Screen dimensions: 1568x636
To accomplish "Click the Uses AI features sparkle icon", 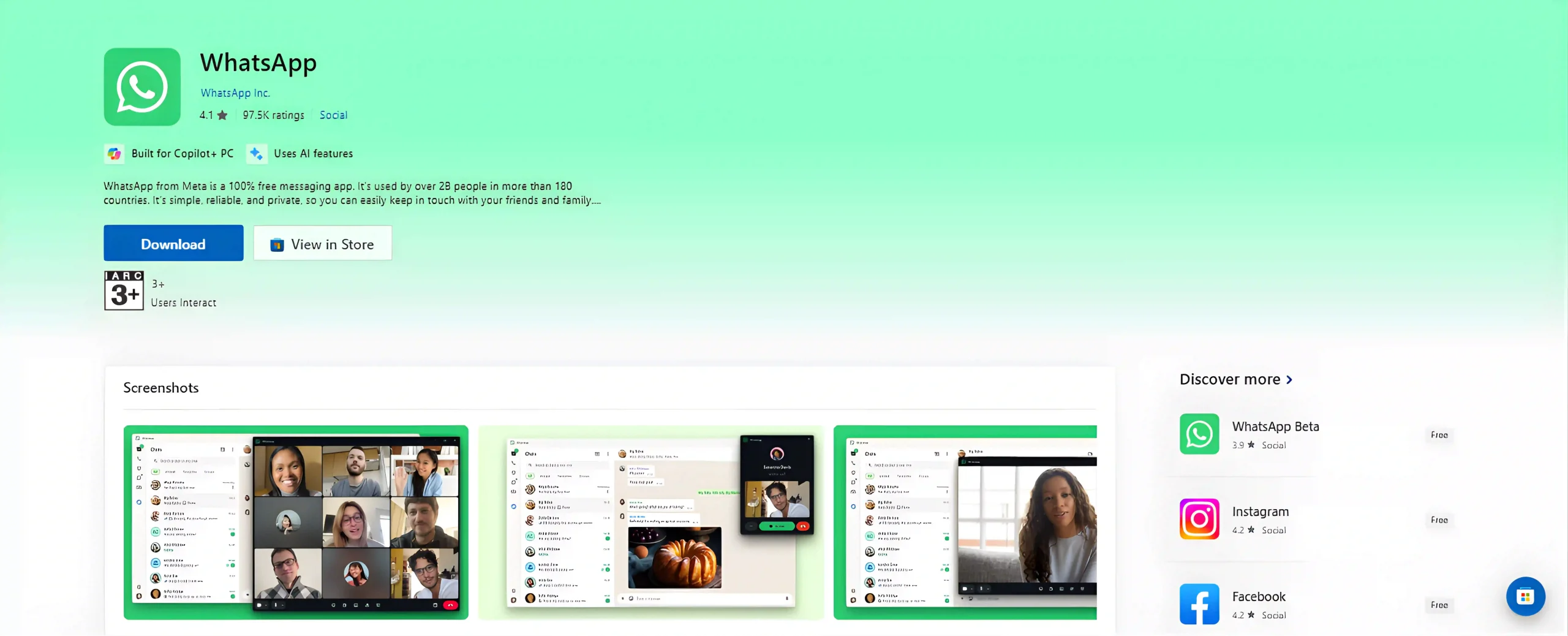I will [x=256, y=154].
